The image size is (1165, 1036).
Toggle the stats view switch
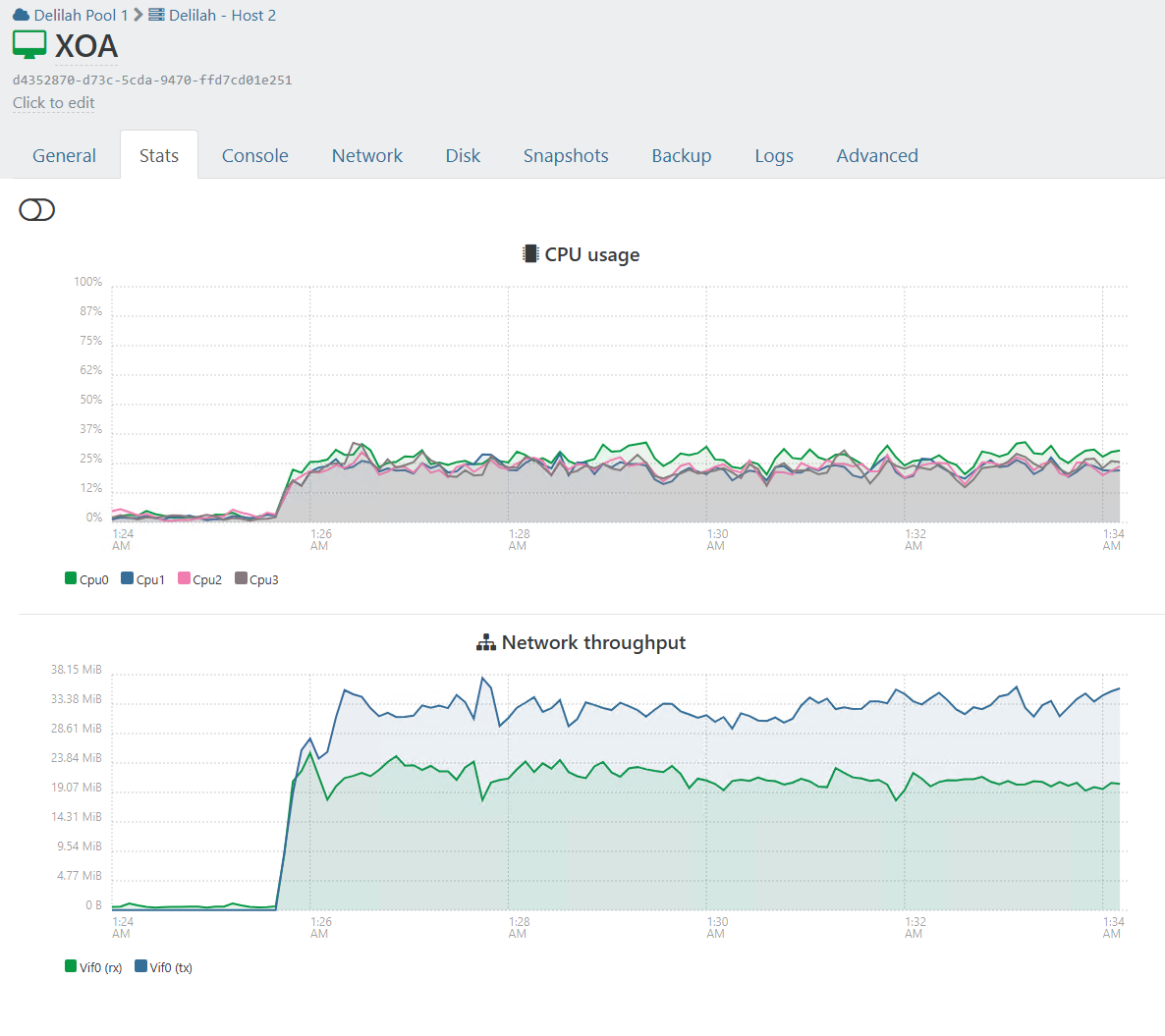(37, 210)
